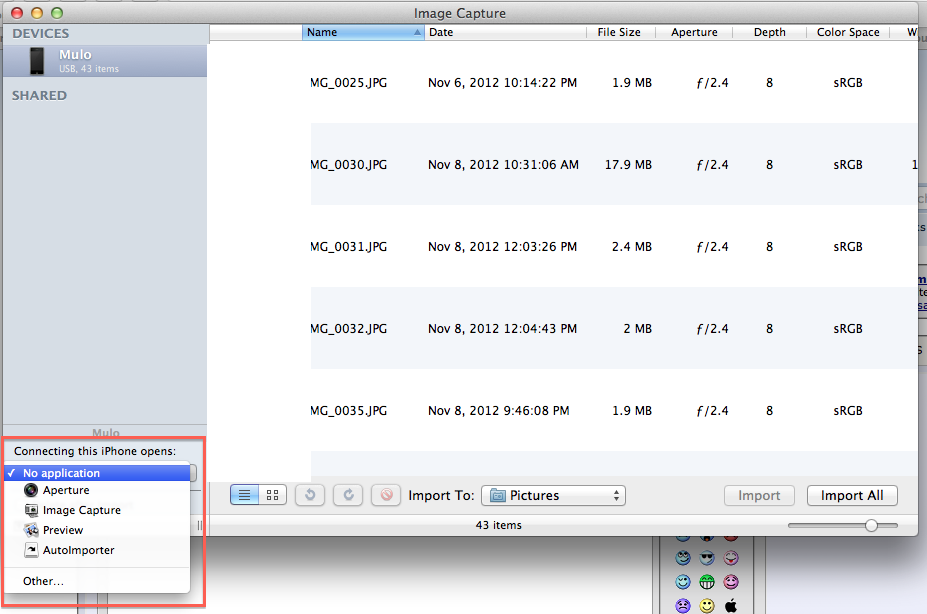Sort by the Depth column header
Image resolution: width=927 pixels, height=614 pixels.
click(770, 33)
